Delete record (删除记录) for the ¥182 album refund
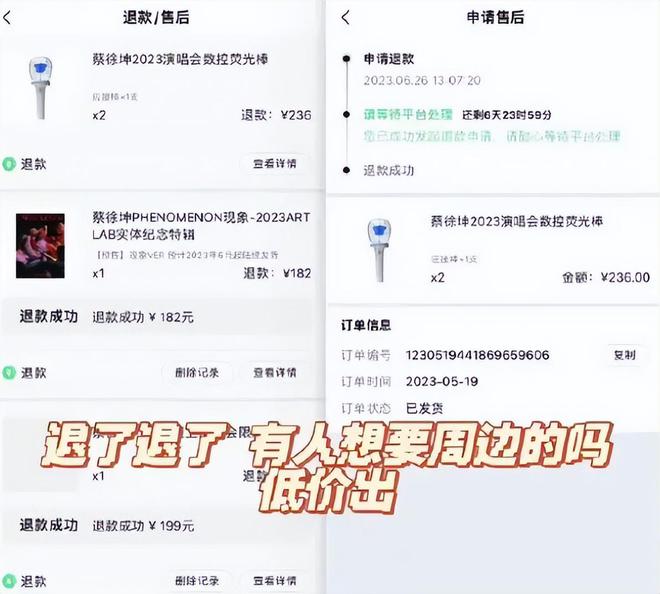Viewport: 660px width, 594px height. 197,373
